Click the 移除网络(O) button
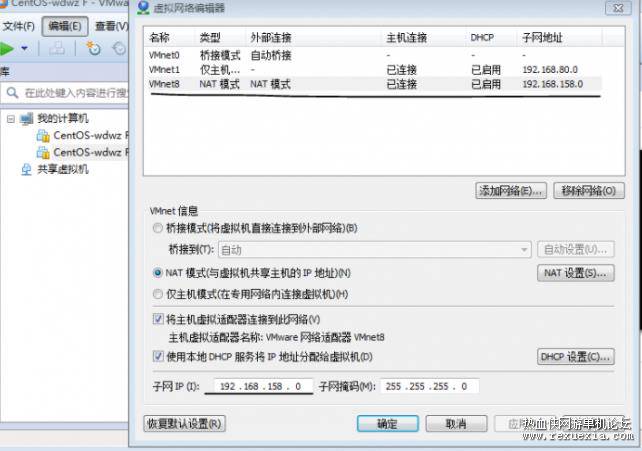Screen dimensions: 642x451 click(x=589, y=191)
